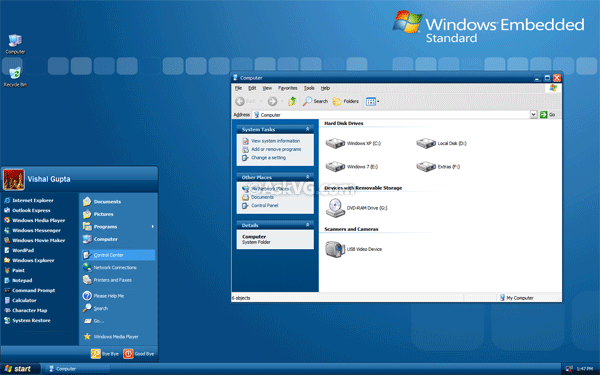Expand the Address bar dropdown arrow
Image resolution: width=600 pixels, height=375 pixels.
point(533,114)
